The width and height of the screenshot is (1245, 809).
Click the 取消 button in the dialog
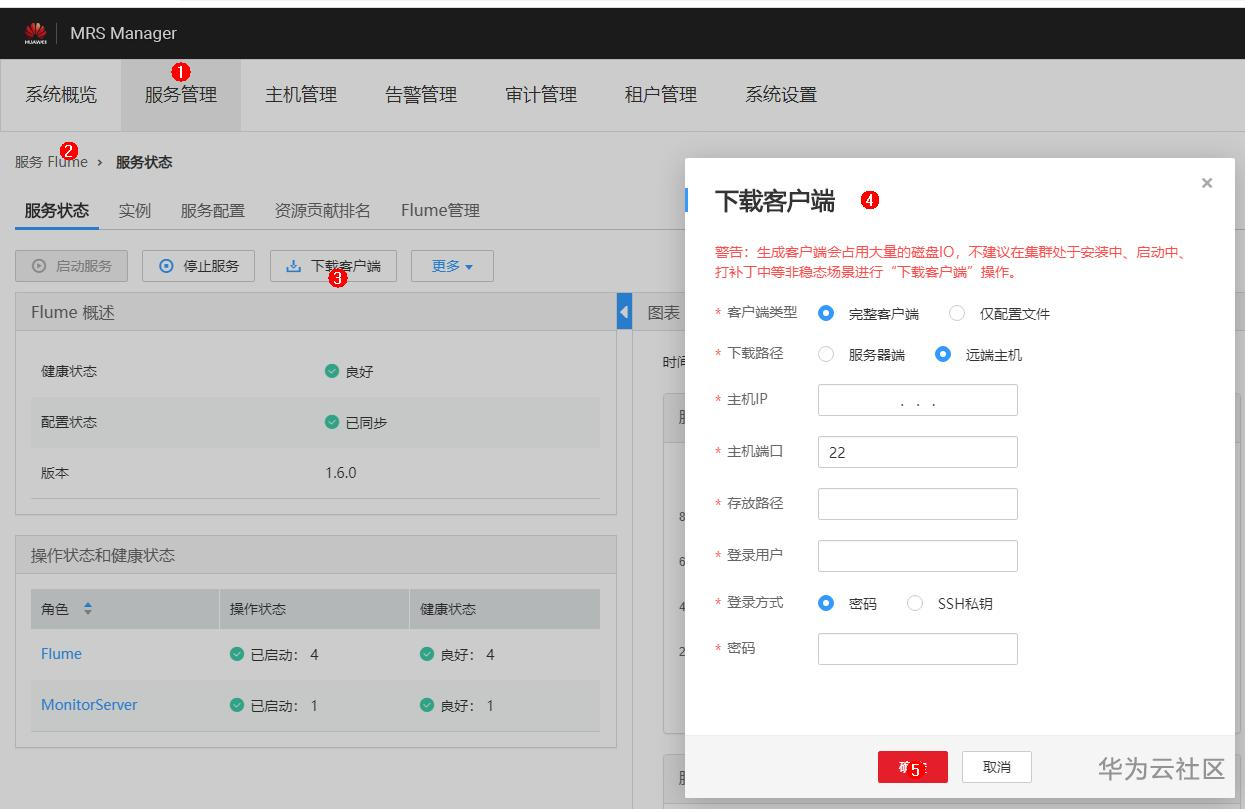click(997, 767)
